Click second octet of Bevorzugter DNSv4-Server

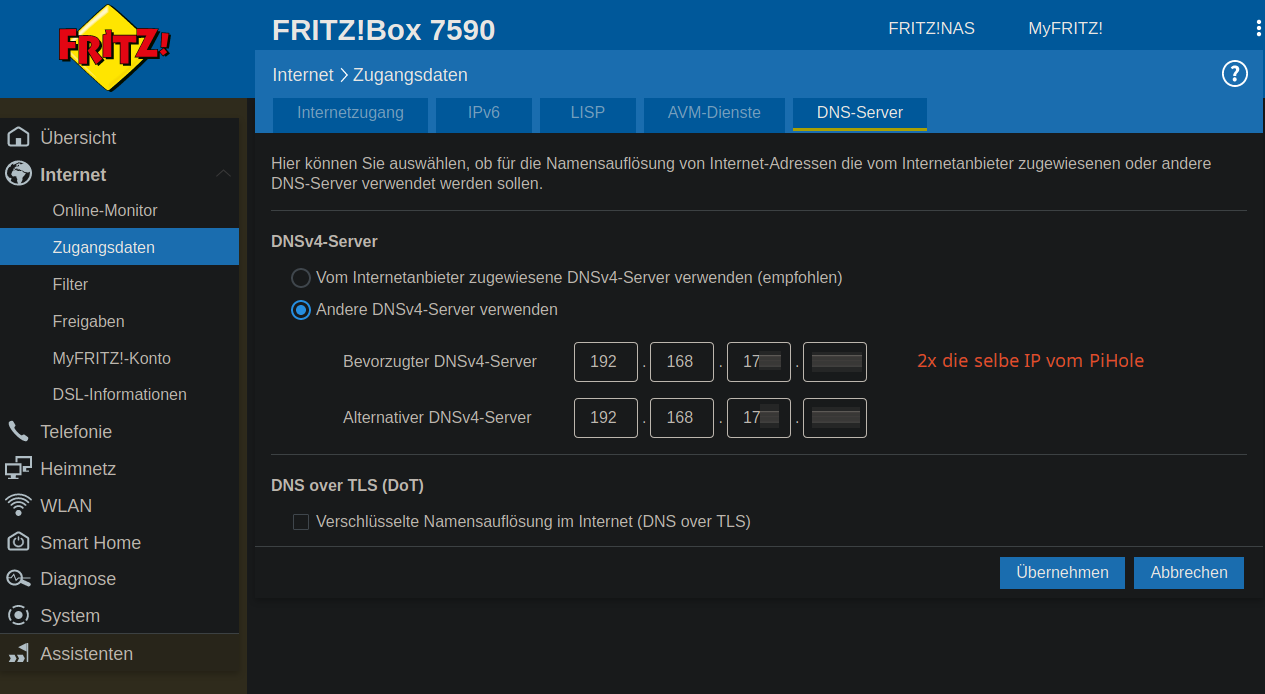click(682, 362)
